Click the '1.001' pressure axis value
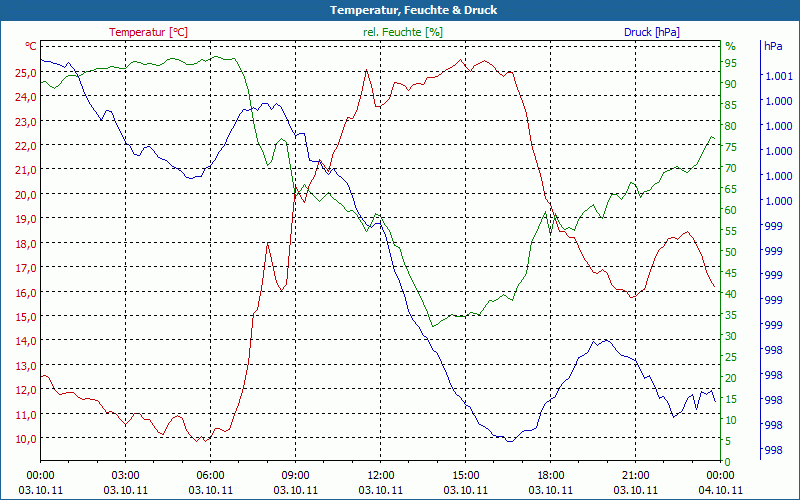Screen dimensions: 800x500 pos(778,76)
